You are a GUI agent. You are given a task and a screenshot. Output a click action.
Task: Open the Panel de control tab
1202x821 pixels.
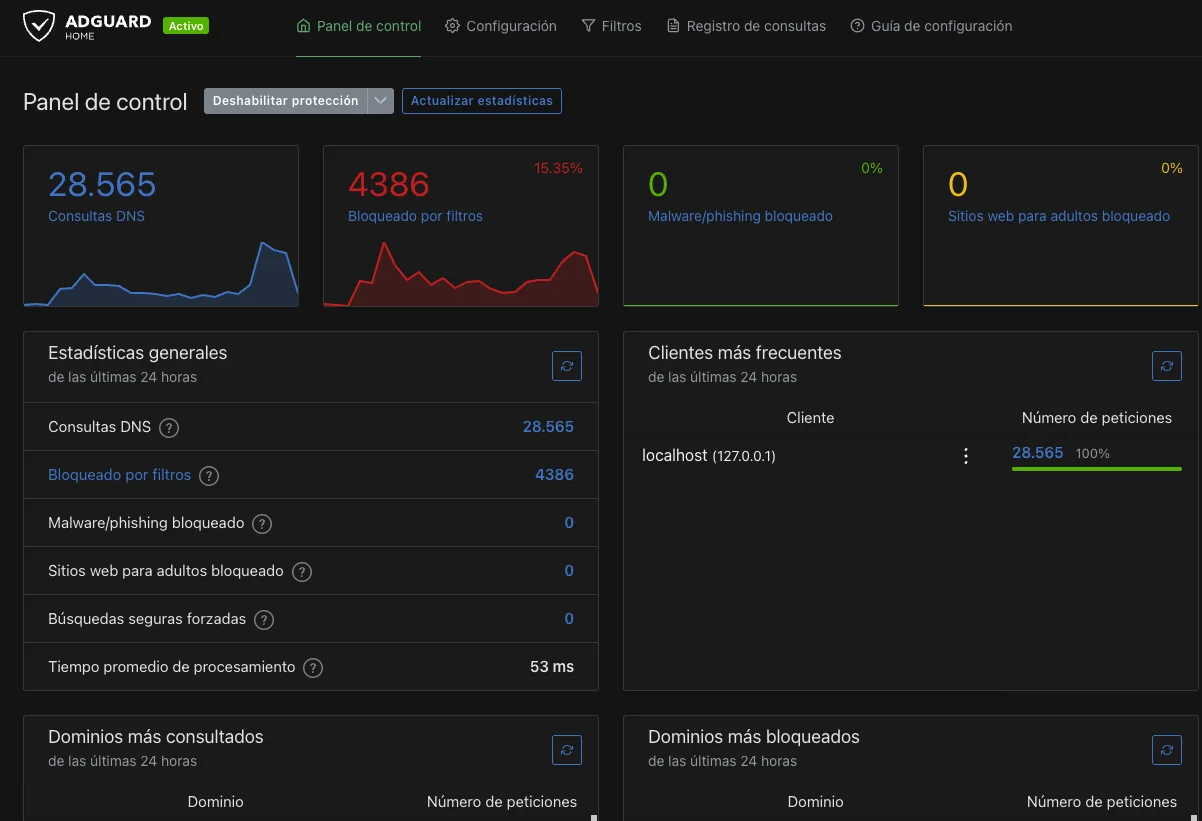pyautogui.click(x=359, y=26)
